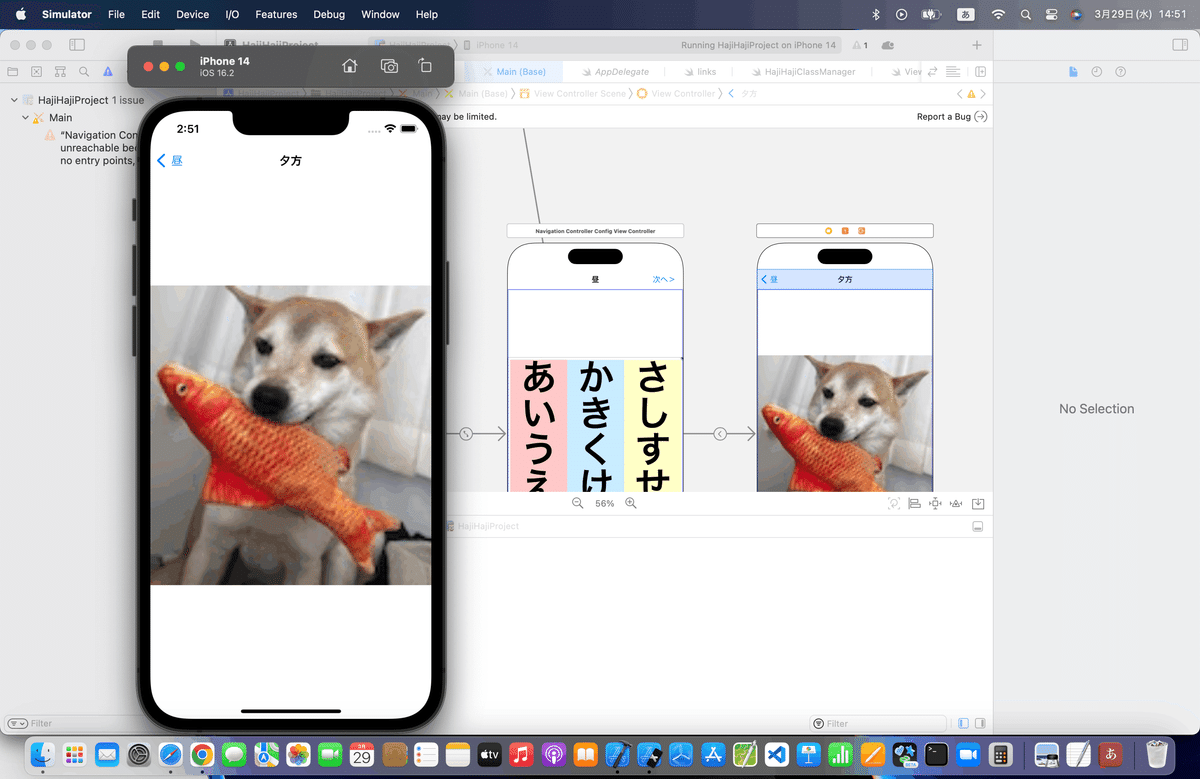Click the View Controller breadcrumb

tap(676, 93)
